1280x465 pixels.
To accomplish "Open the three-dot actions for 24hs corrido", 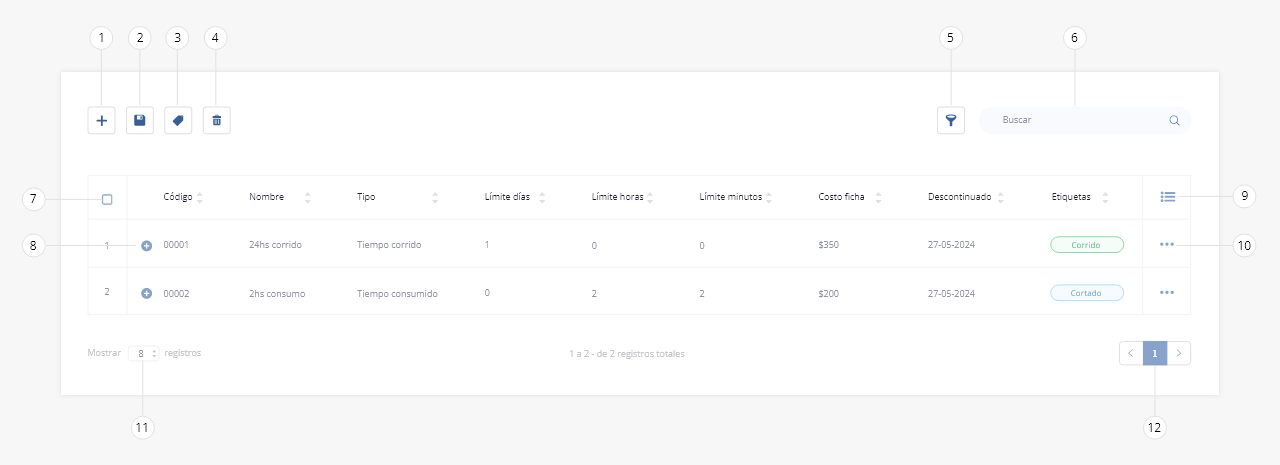I will [1166, 244].
